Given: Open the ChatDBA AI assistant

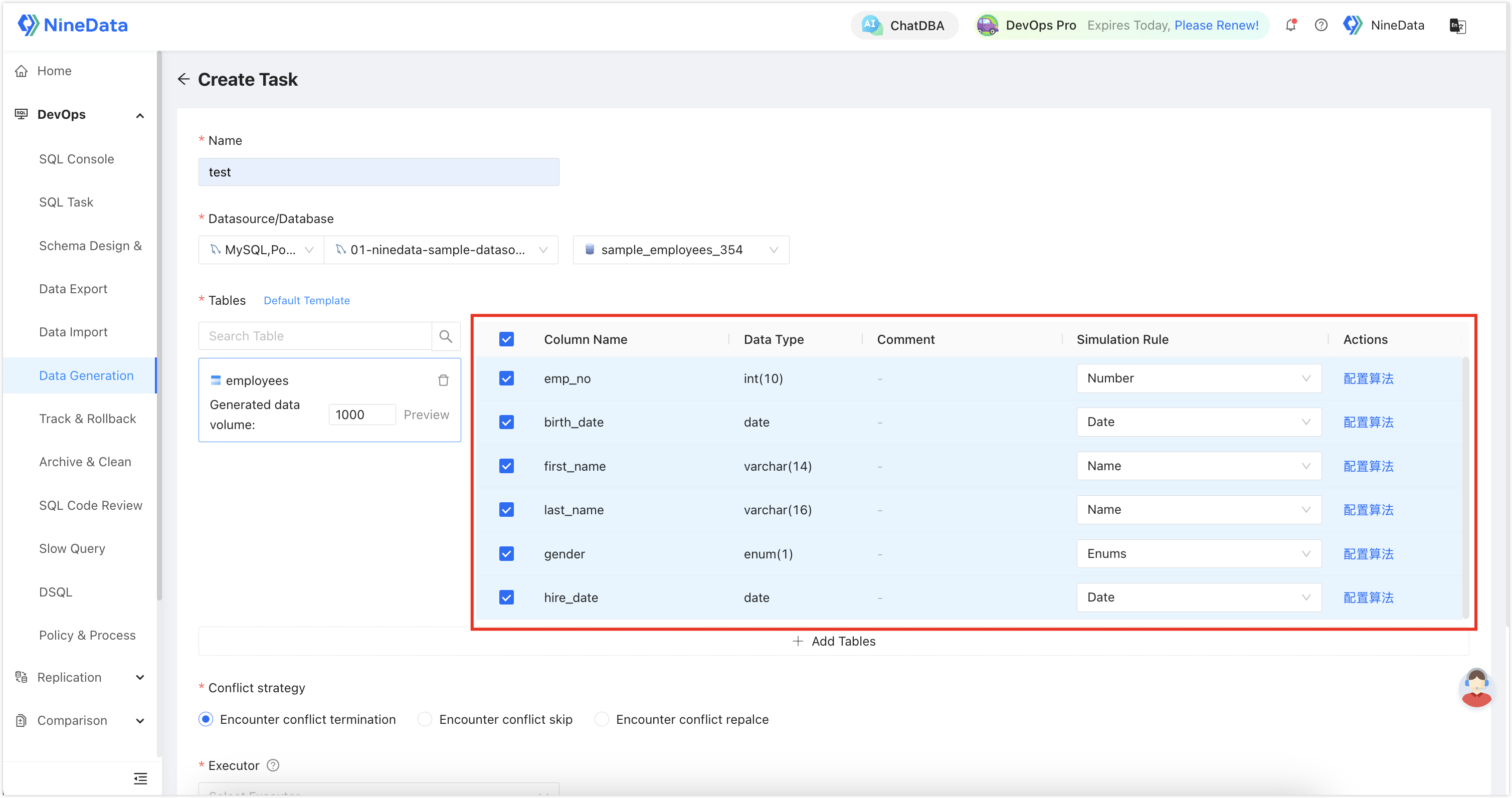Looking at the screenshot, I should click(904, 25).
